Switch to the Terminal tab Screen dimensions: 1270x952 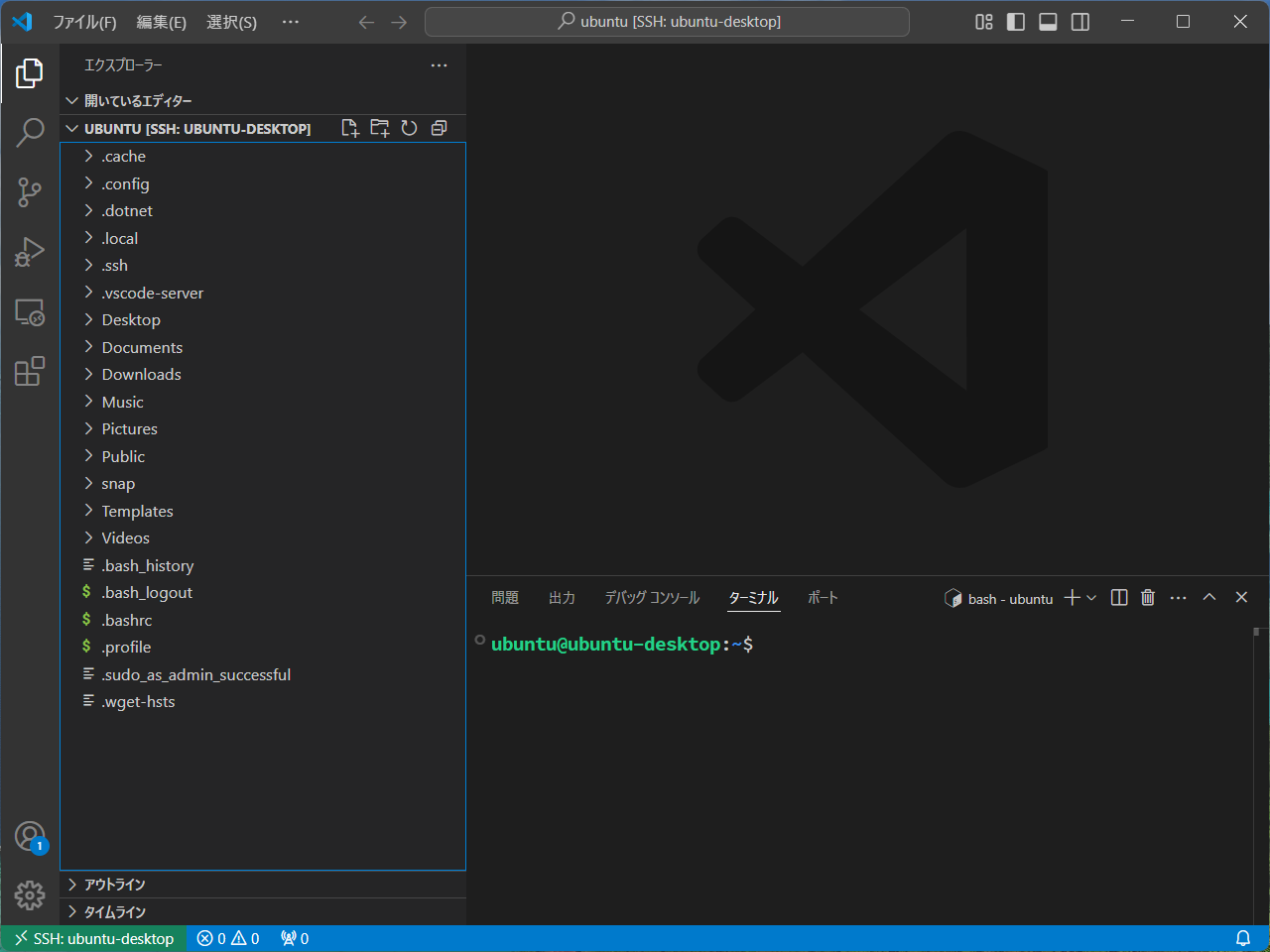click(x=754, y=597)
